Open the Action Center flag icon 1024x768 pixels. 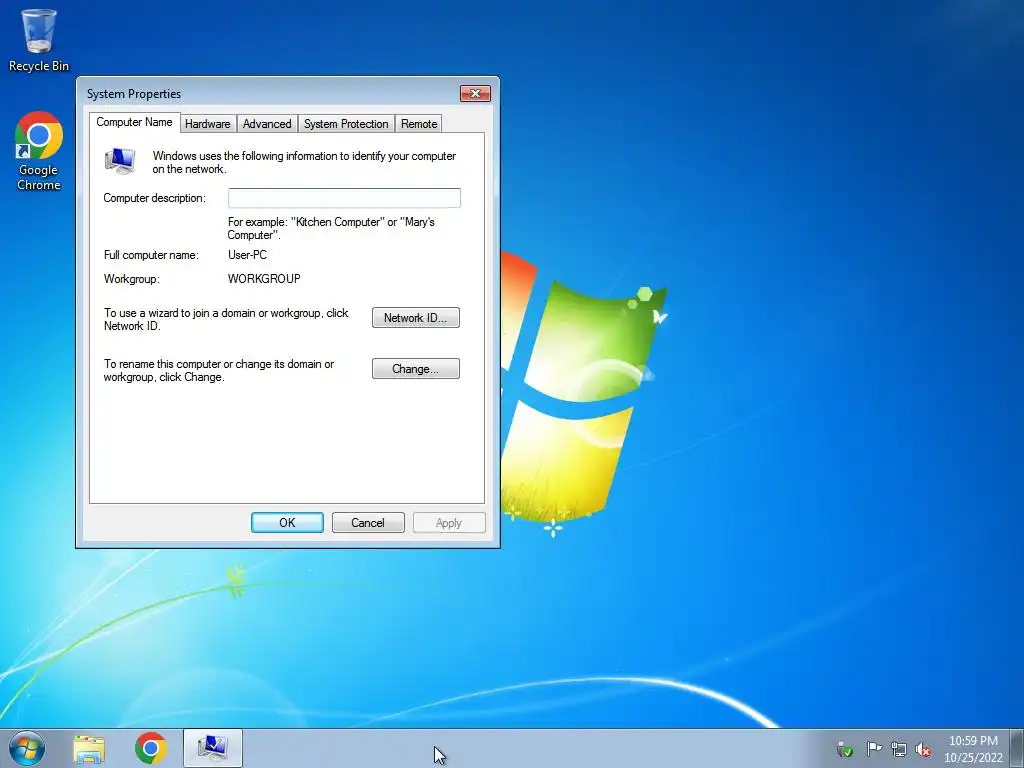click(874, 749)
